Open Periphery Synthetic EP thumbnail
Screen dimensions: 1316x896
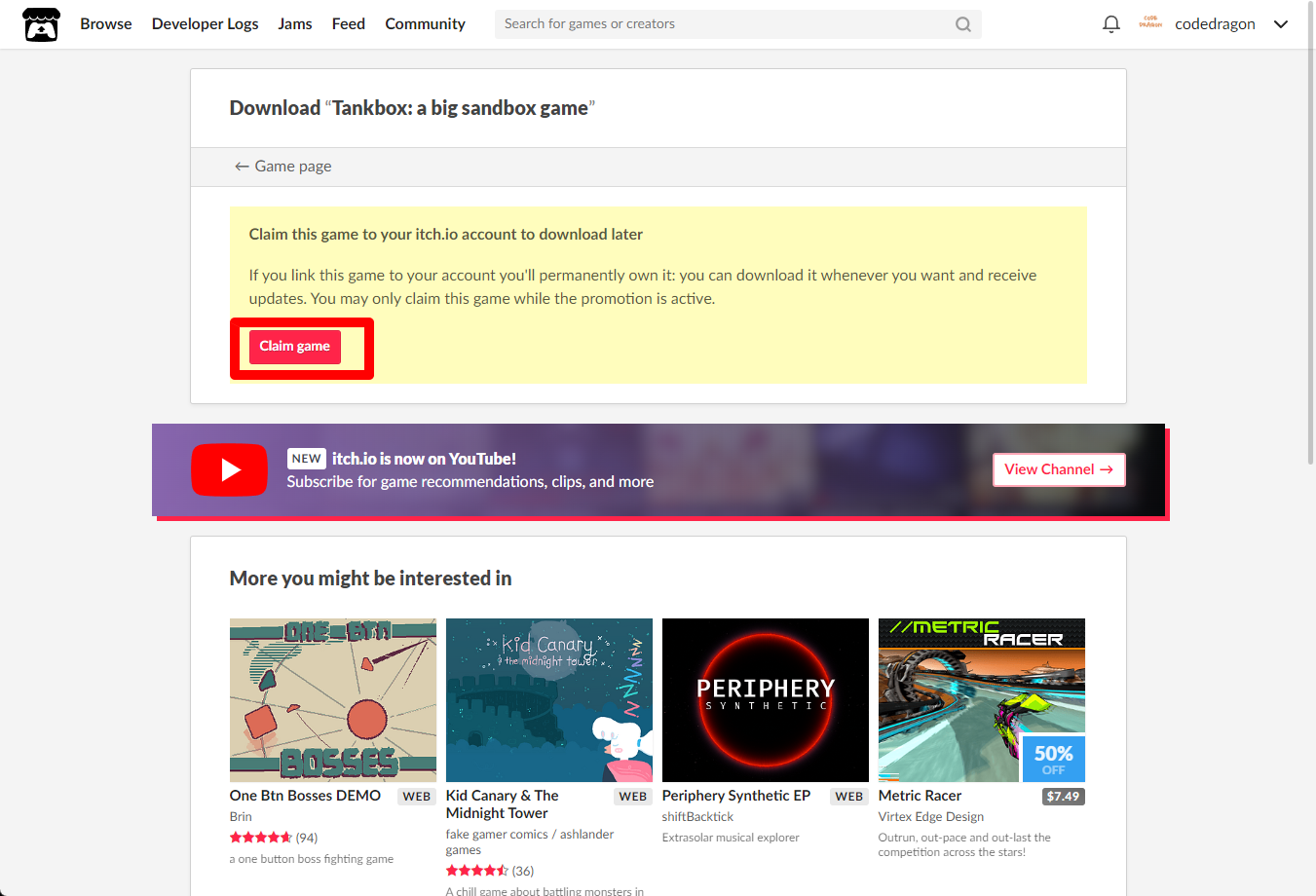pos(766,700)
